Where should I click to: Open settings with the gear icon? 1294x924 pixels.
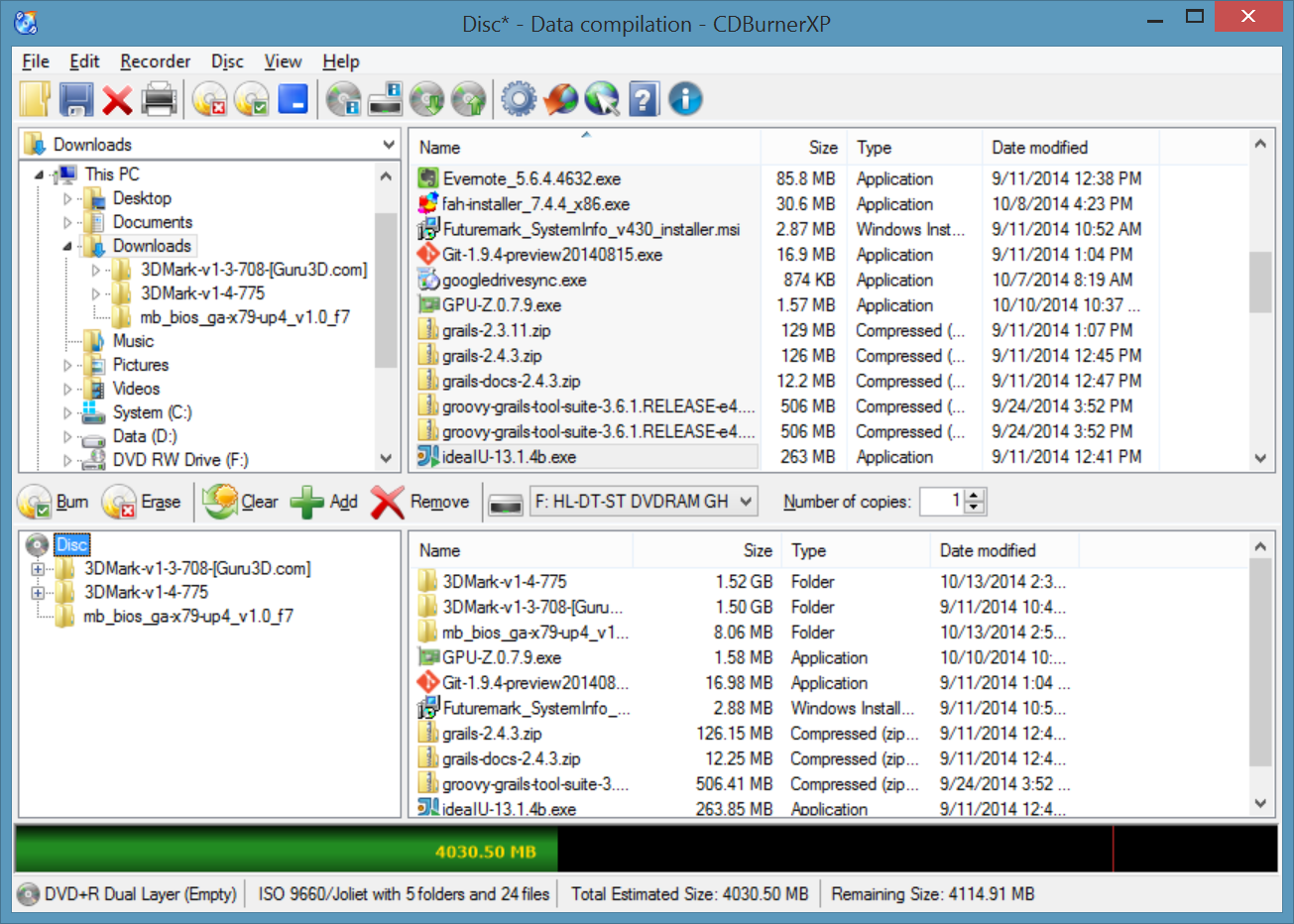[519, 99]
